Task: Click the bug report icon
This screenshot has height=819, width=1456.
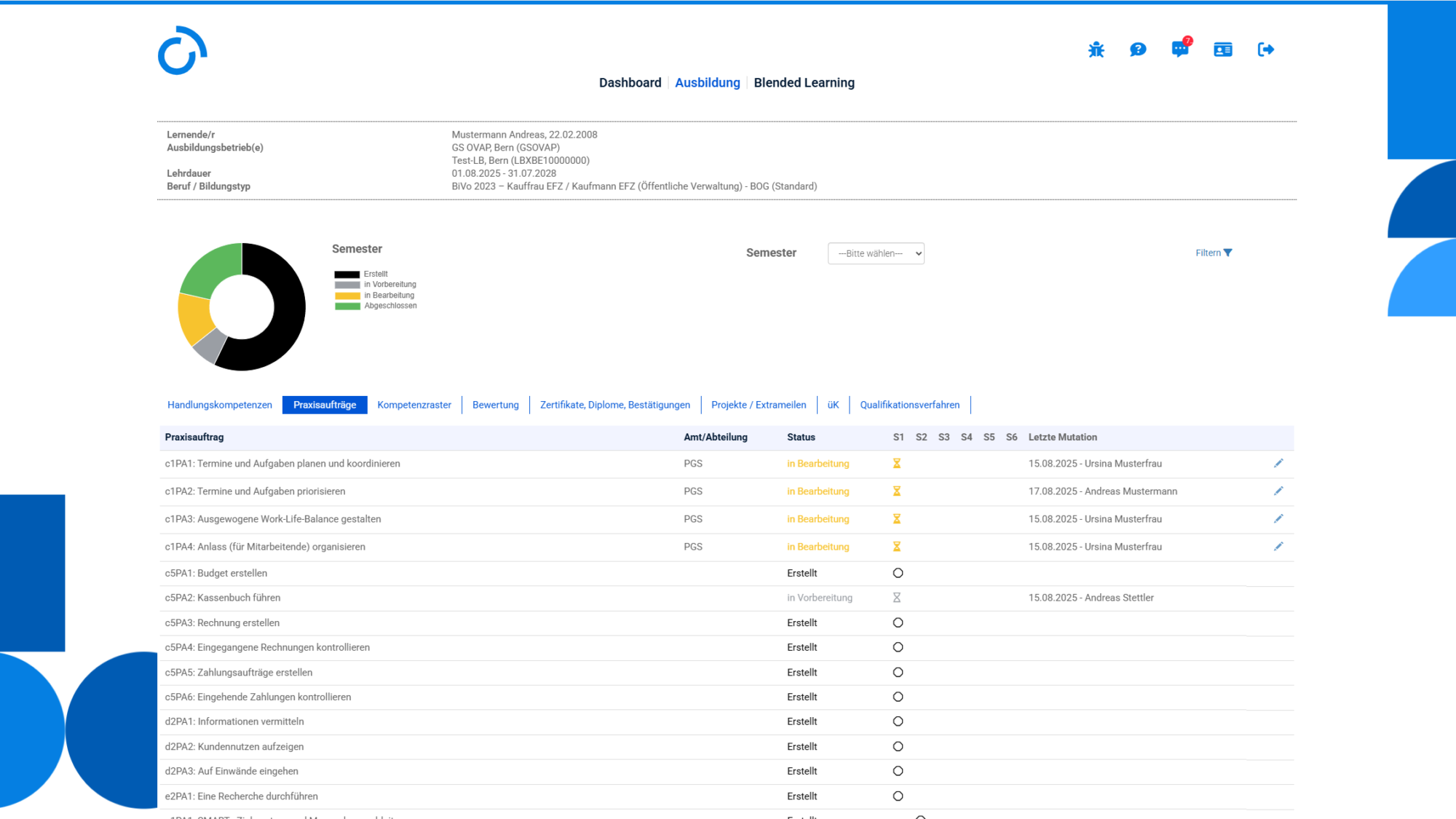Action: pos(1096,50)
